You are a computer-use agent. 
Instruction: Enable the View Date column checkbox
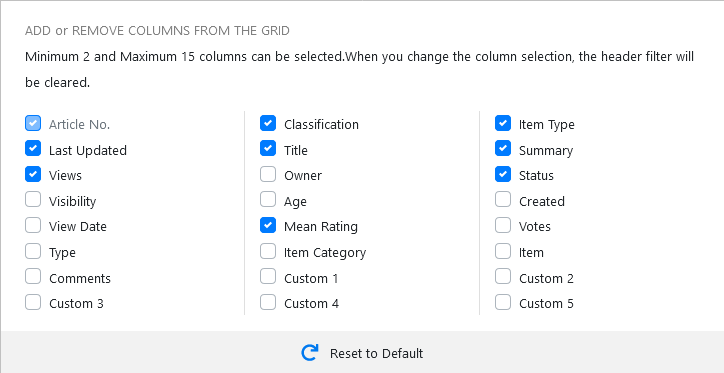33,225
